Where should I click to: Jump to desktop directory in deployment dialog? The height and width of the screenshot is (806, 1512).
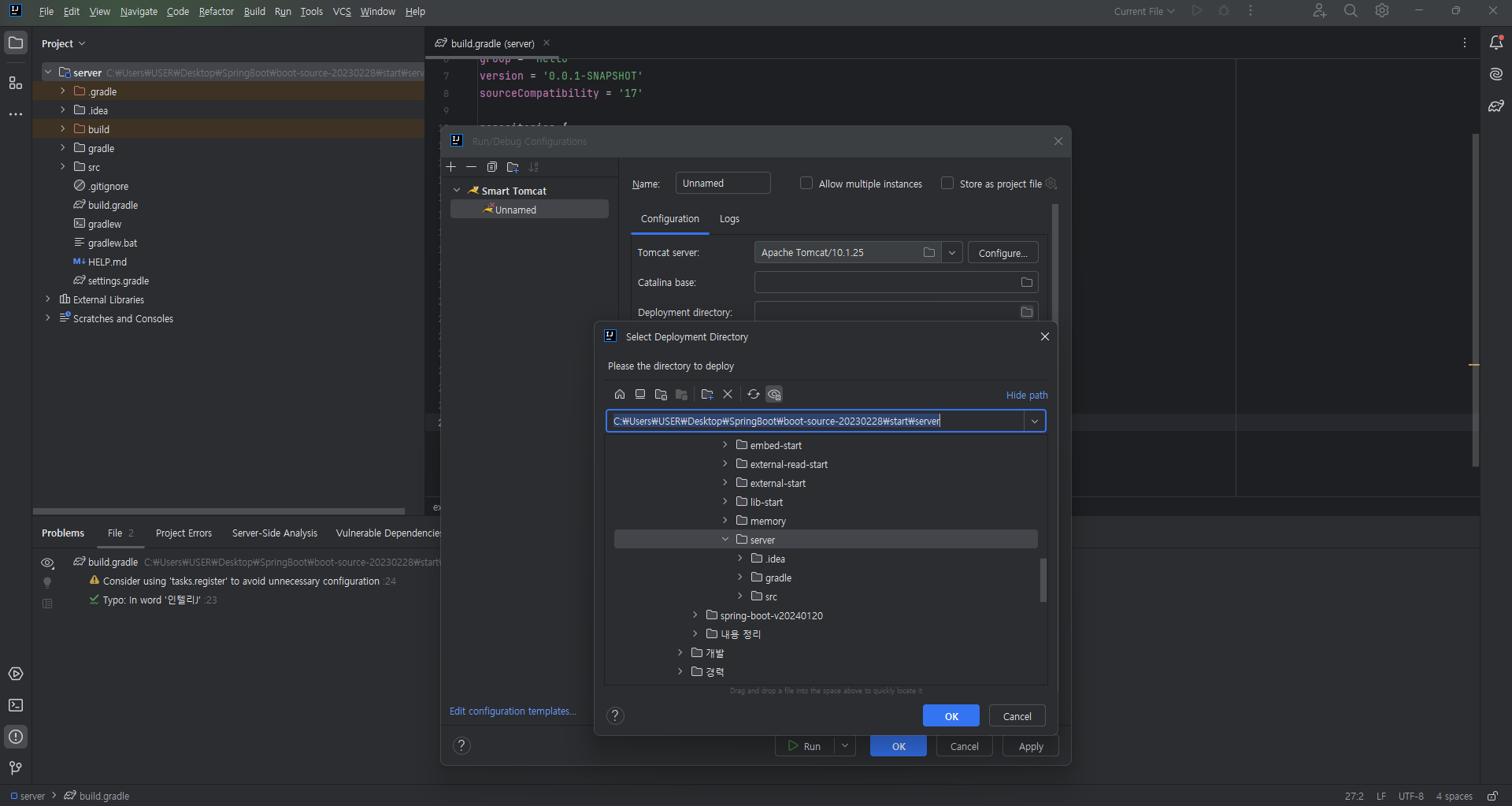pos(640,395)
